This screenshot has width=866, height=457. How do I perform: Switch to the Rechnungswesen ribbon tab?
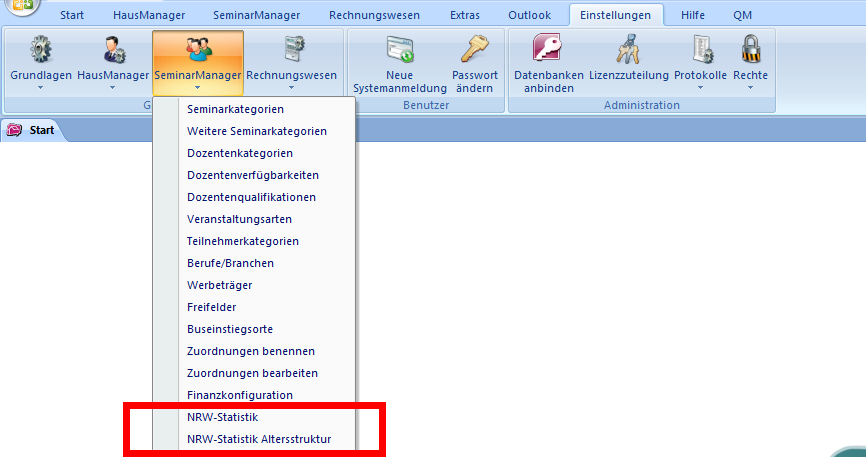tap(374, 15)
